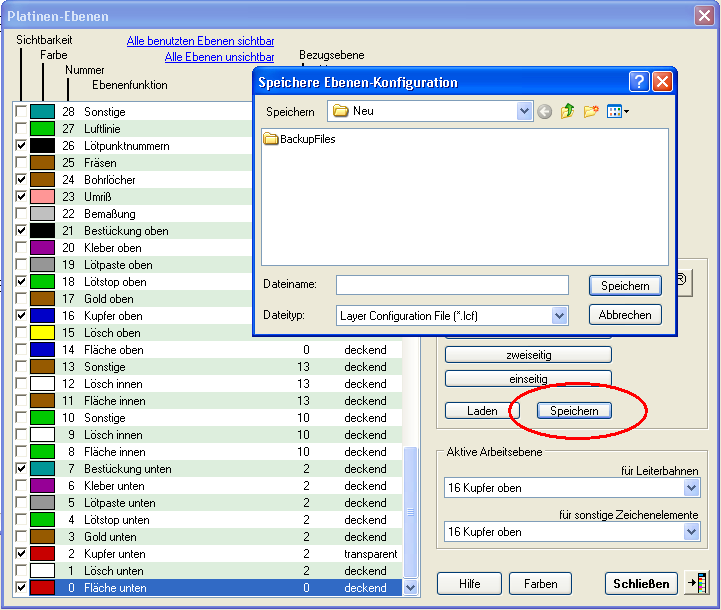
Task: Select the '11 Fläche innen' row
Action: (x=207, y=400)
